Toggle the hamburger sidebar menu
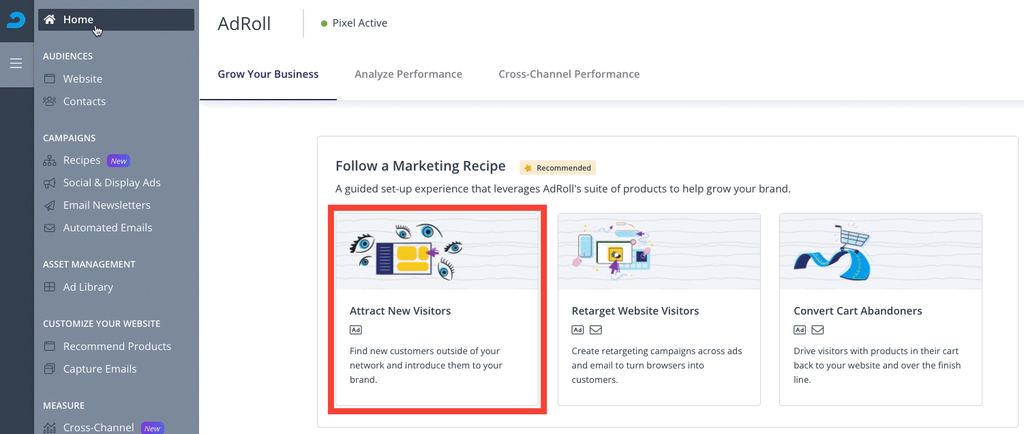 coord(16,63)
